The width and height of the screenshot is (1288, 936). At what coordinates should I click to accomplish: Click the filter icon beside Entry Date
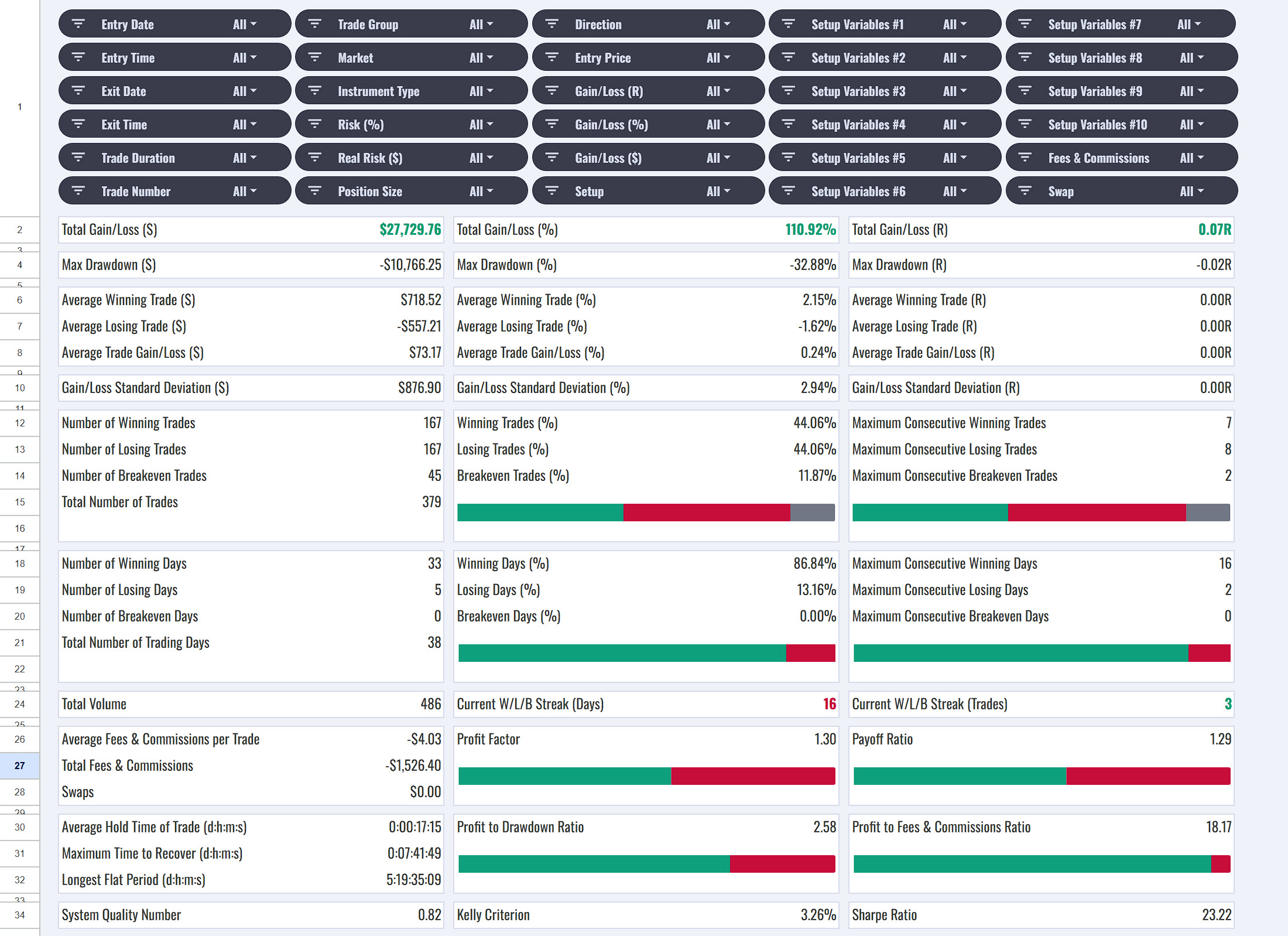(x=78, y=24)
